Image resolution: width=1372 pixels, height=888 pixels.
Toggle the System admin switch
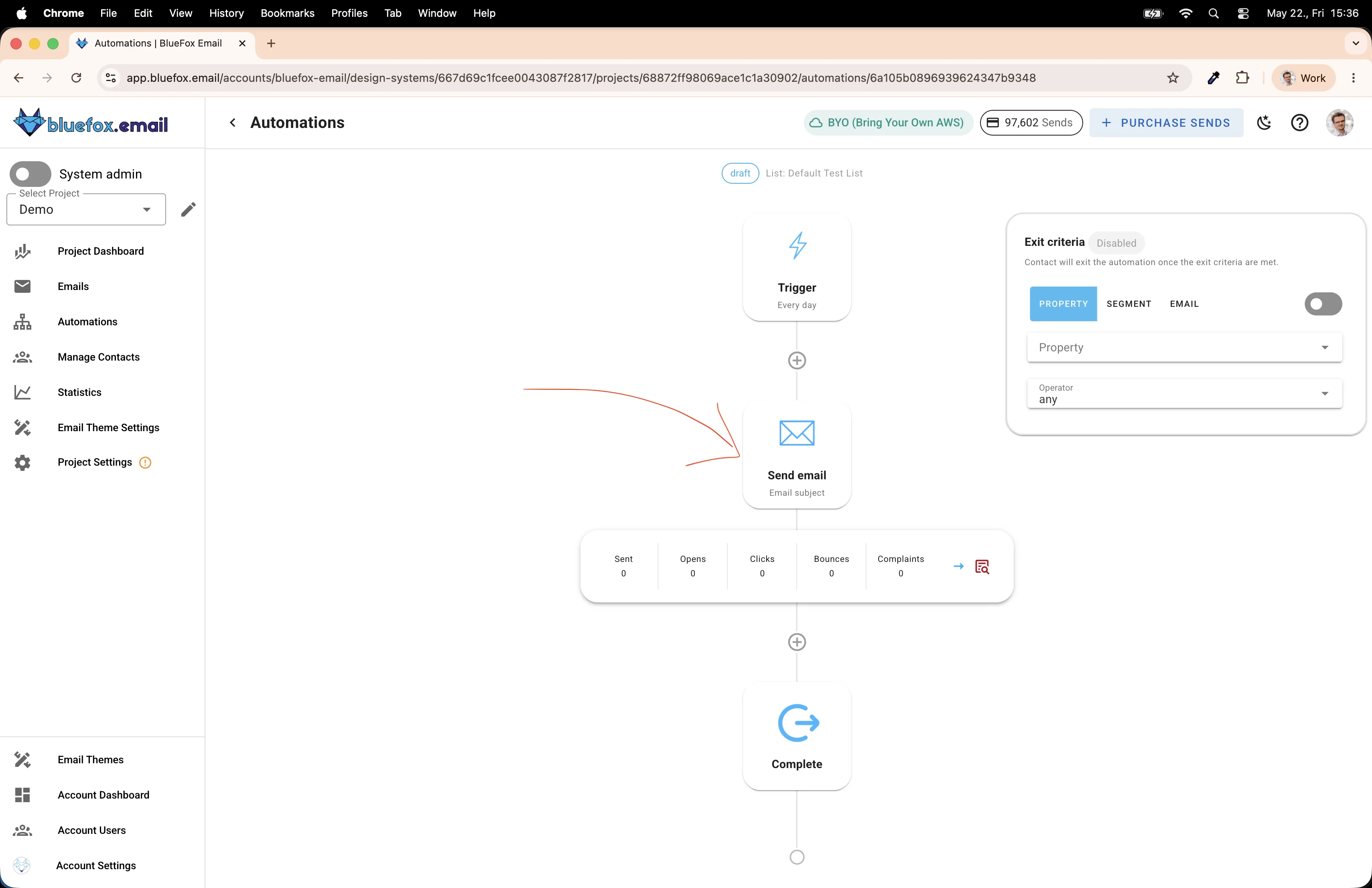point(30,174)
